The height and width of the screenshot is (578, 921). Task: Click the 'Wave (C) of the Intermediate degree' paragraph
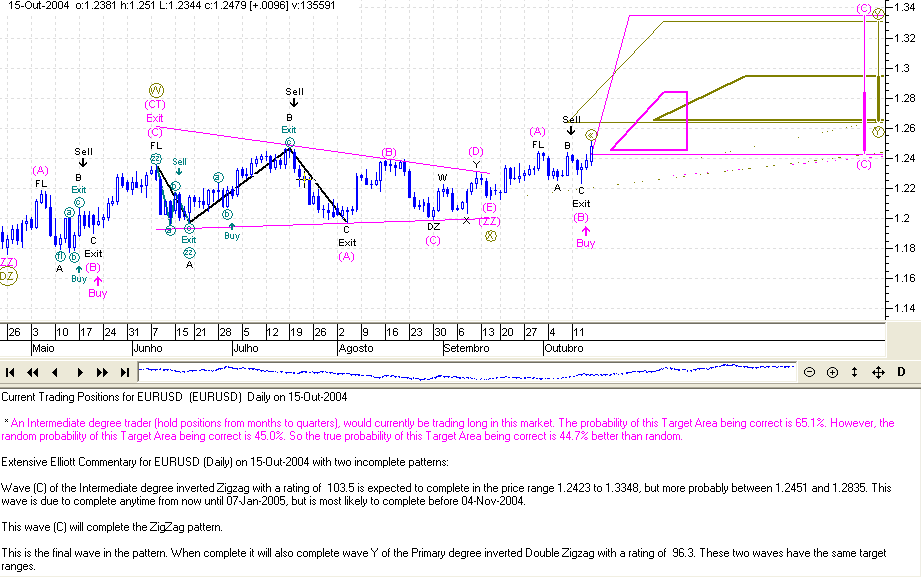446,495
